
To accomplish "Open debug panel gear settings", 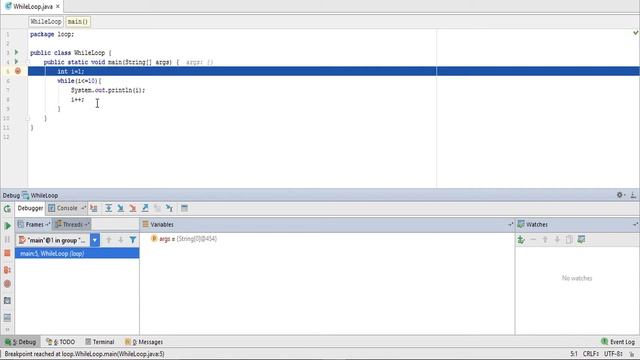I will coord(620,195).
